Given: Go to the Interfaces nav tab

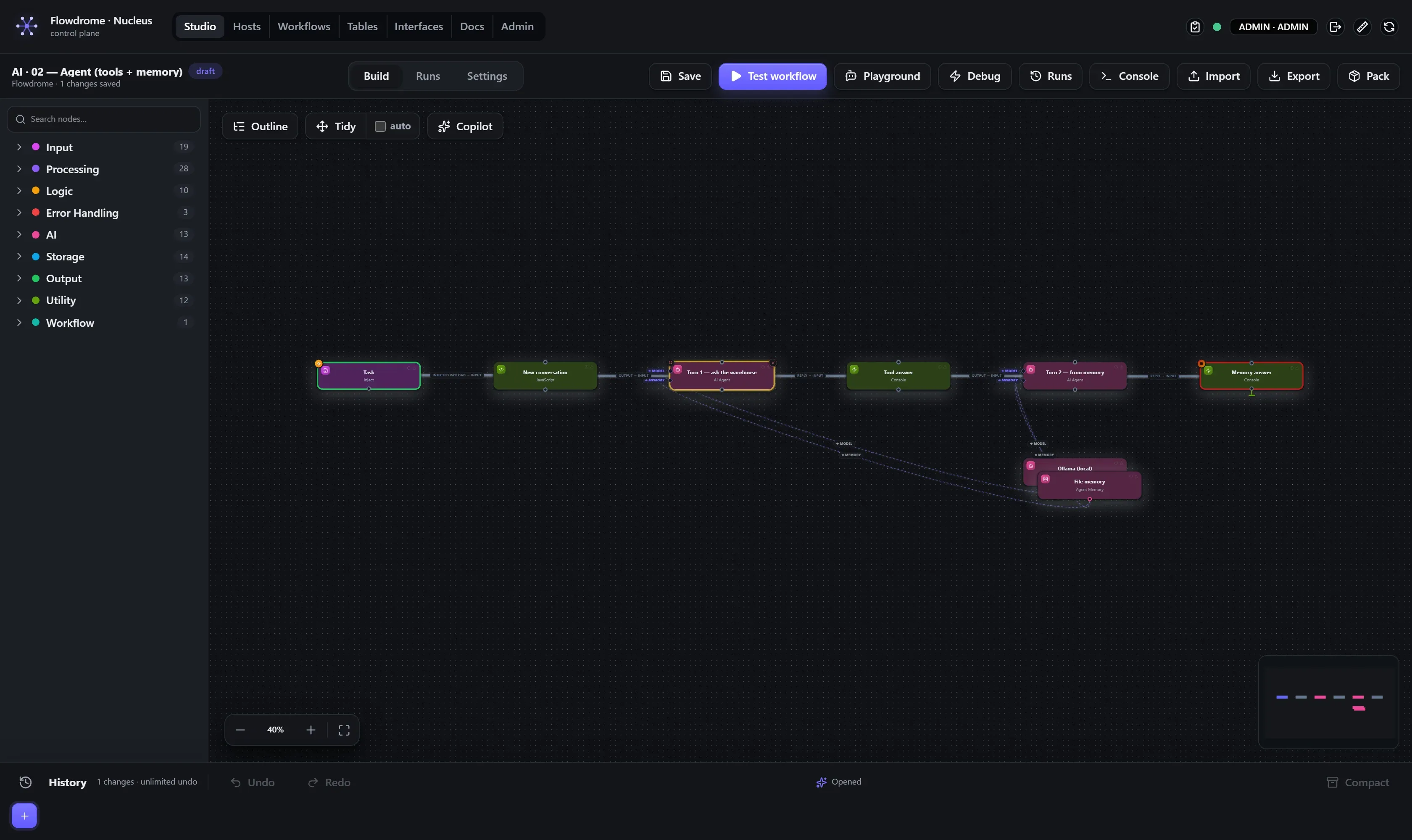Looking at the screenshot, I should [419, 26].
